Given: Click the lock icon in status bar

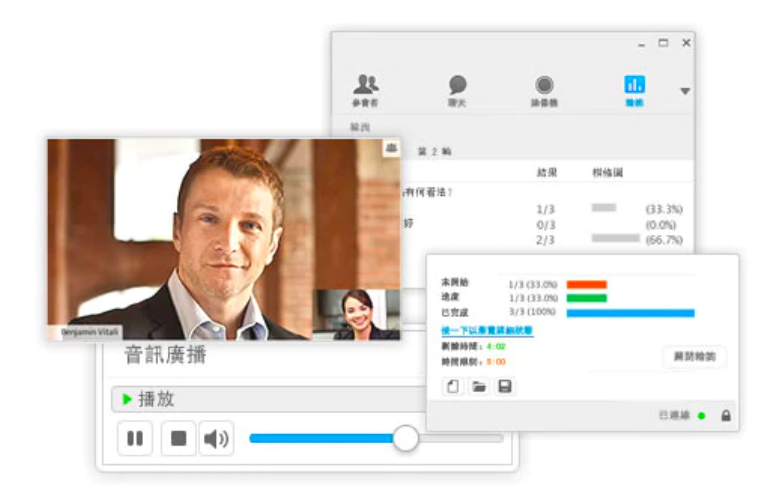Looking at the screenshot, I should (x=725, y=415).
